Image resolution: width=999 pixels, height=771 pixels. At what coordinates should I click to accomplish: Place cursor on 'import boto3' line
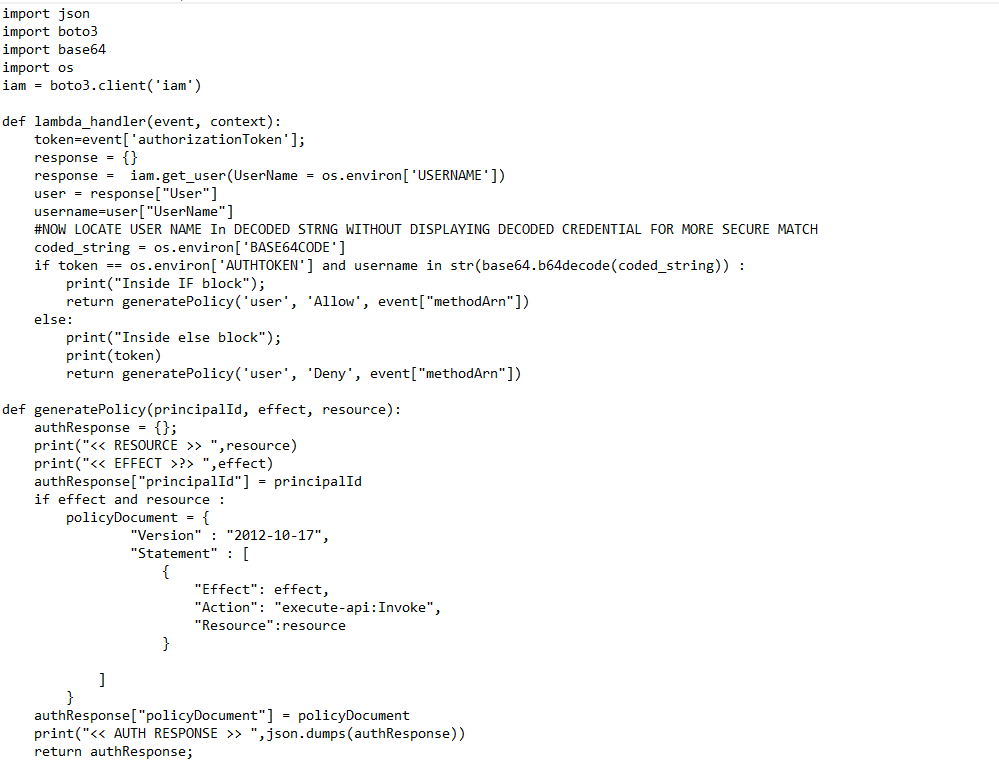(x=50, y=31)
